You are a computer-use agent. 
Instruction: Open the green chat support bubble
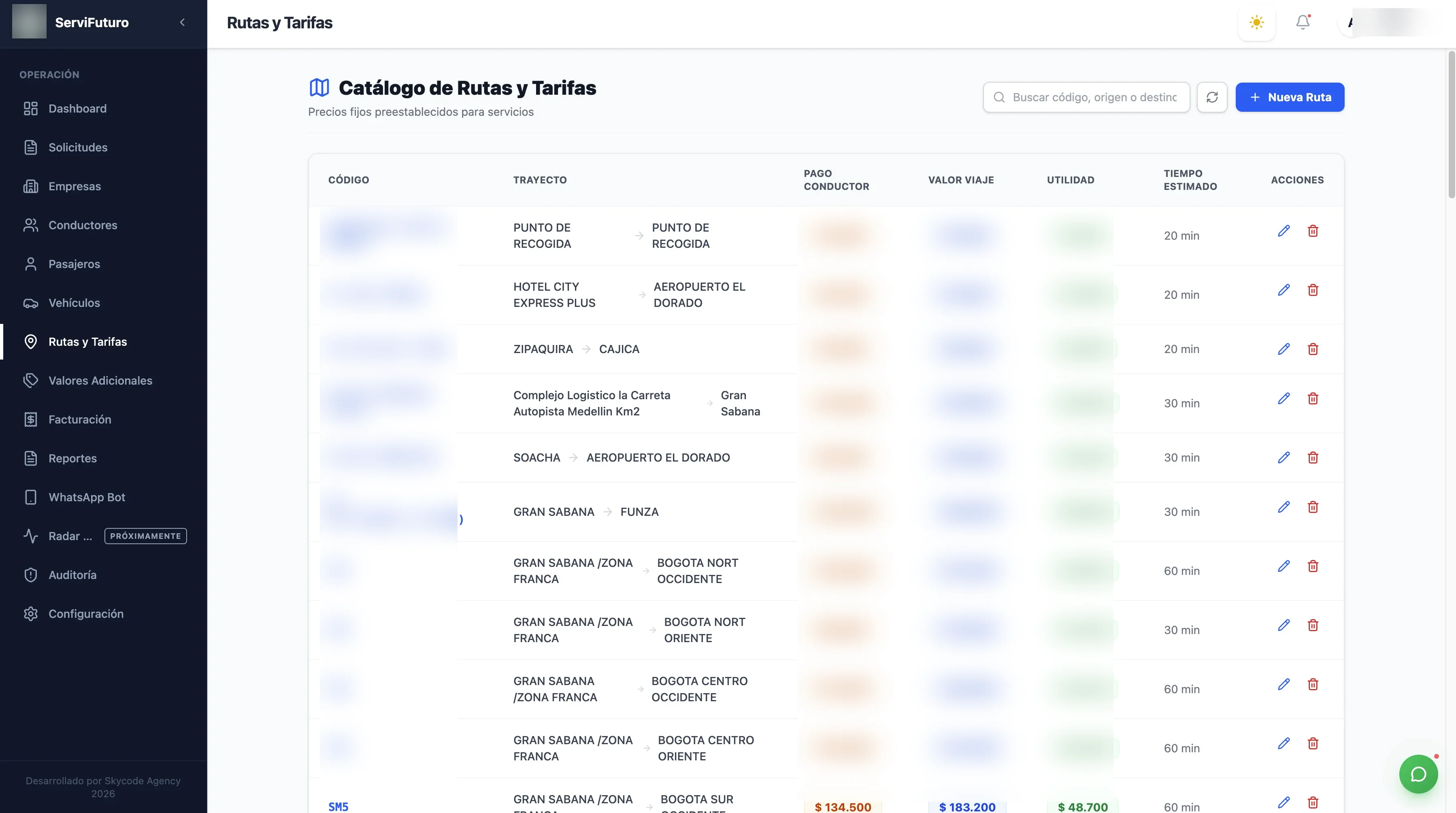[1418, 774]
